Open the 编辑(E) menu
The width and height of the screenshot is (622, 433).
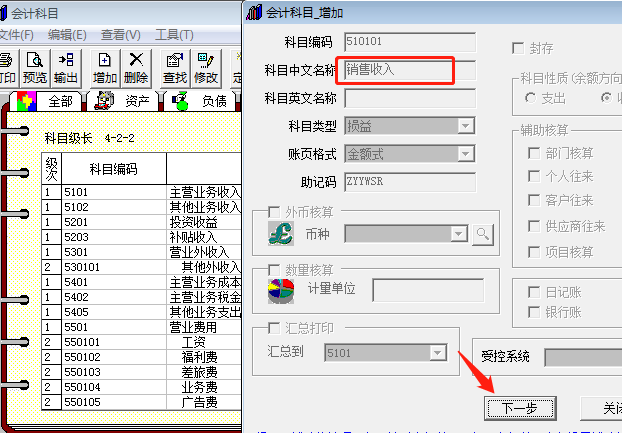click(67, 35)
